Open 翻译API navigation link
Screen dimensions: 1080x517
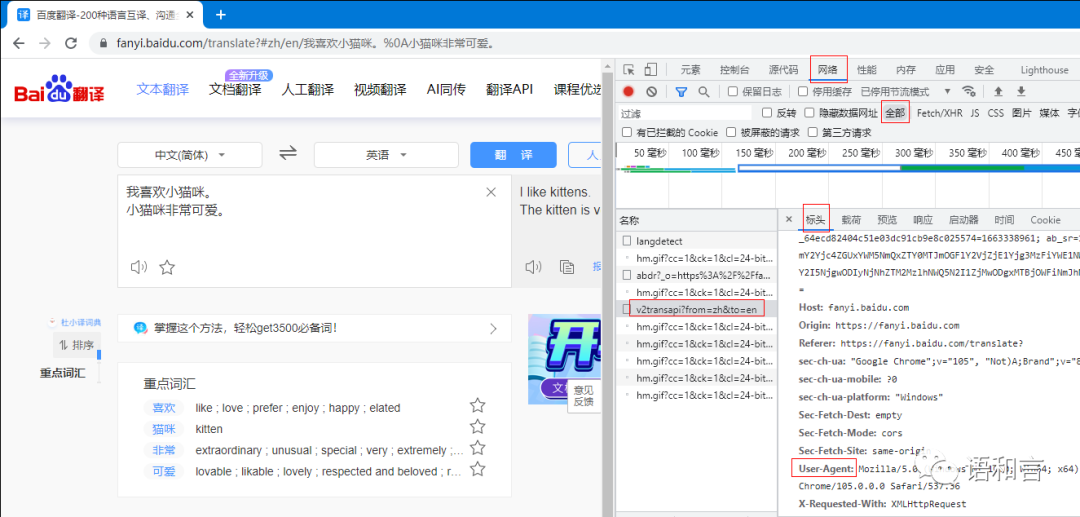click(x=510, y=89)
